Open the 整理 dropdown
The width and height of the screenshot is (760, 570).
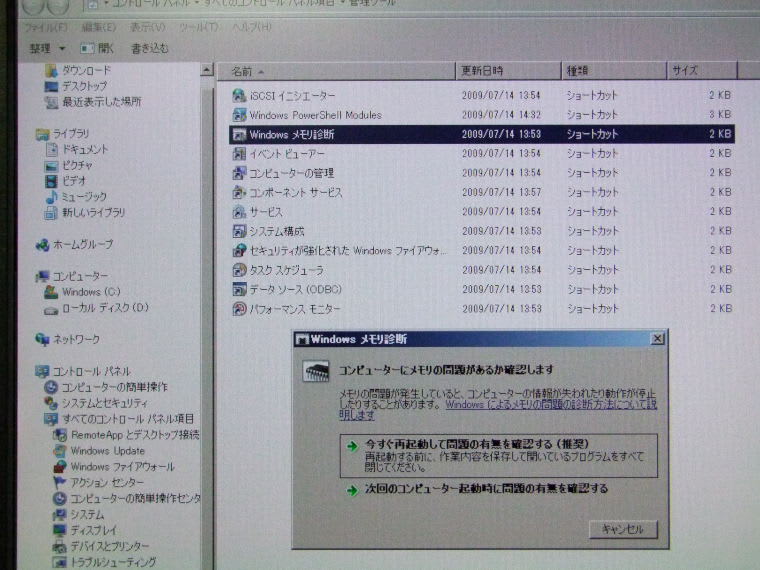(x=47, y=48)
